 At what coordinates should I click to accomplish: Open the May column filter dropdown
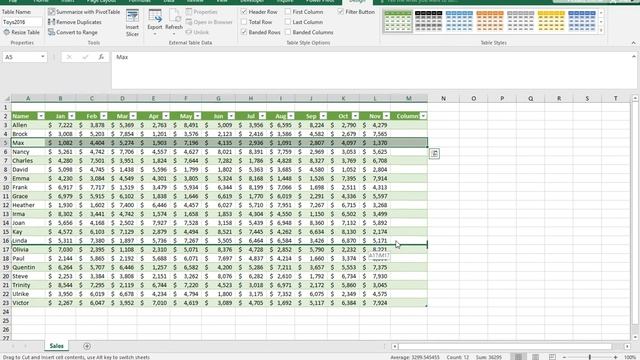point(198,116)
